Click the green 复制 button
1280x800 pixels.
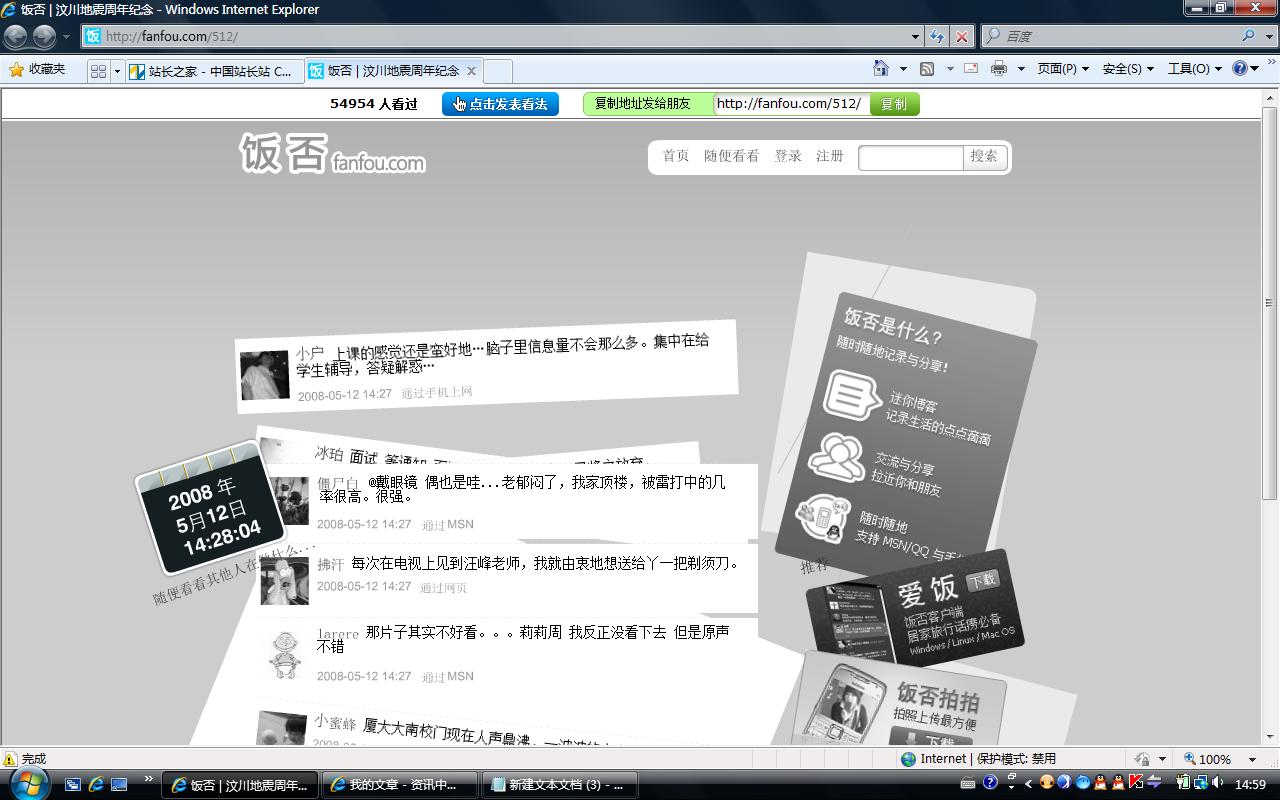(894, 104)
